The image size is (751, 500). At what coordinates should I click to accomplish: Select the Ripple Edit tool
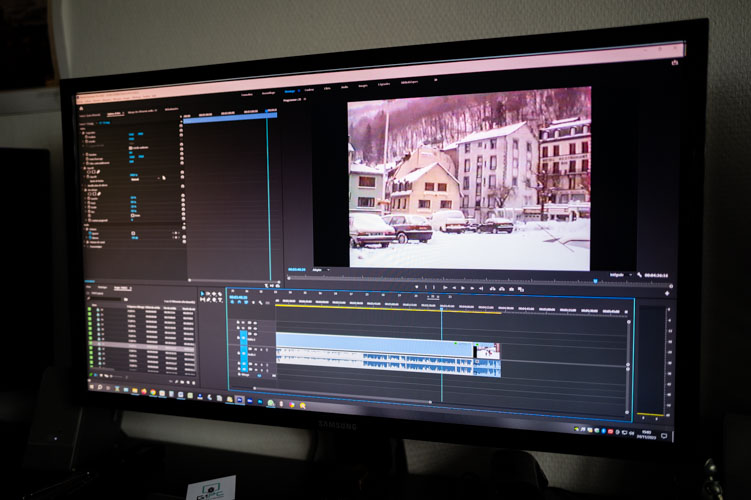214,294
